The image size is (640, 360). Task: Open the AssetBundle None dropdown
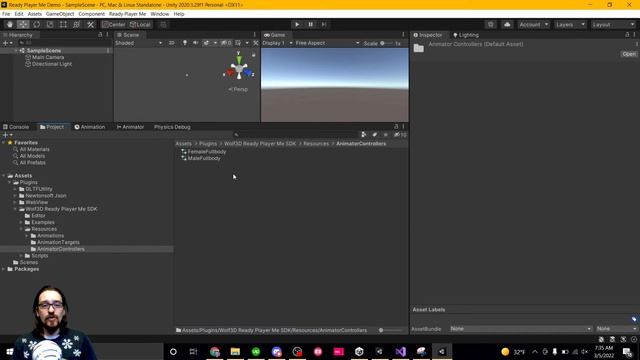521,329
